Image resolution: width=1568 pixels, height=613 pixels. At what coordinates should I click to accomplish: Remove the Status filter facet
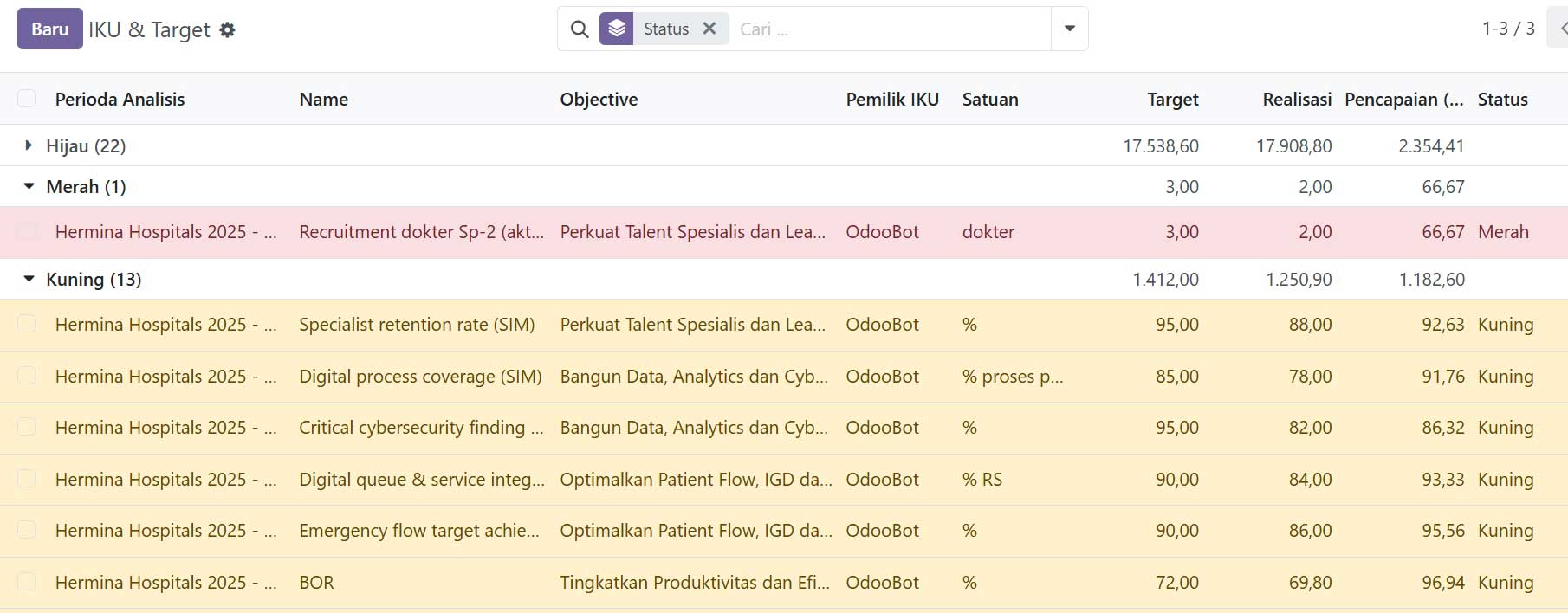pos(709,29)
